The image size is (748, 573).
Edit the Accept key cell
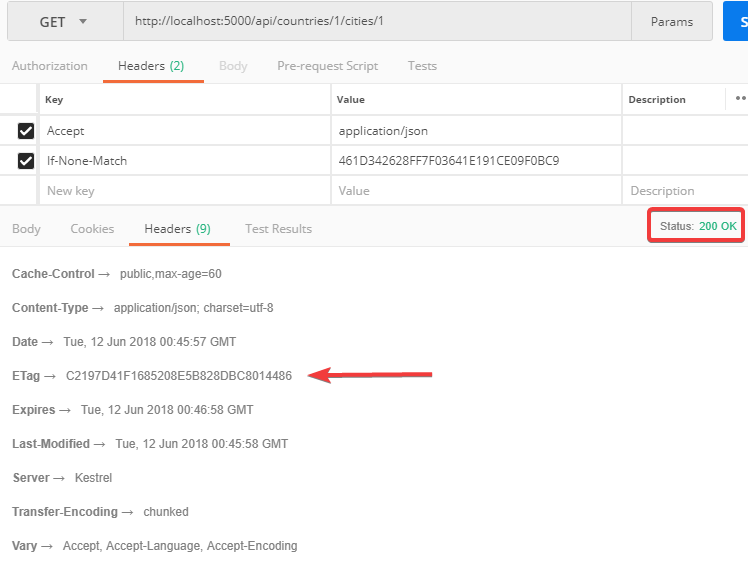point(185,131)
